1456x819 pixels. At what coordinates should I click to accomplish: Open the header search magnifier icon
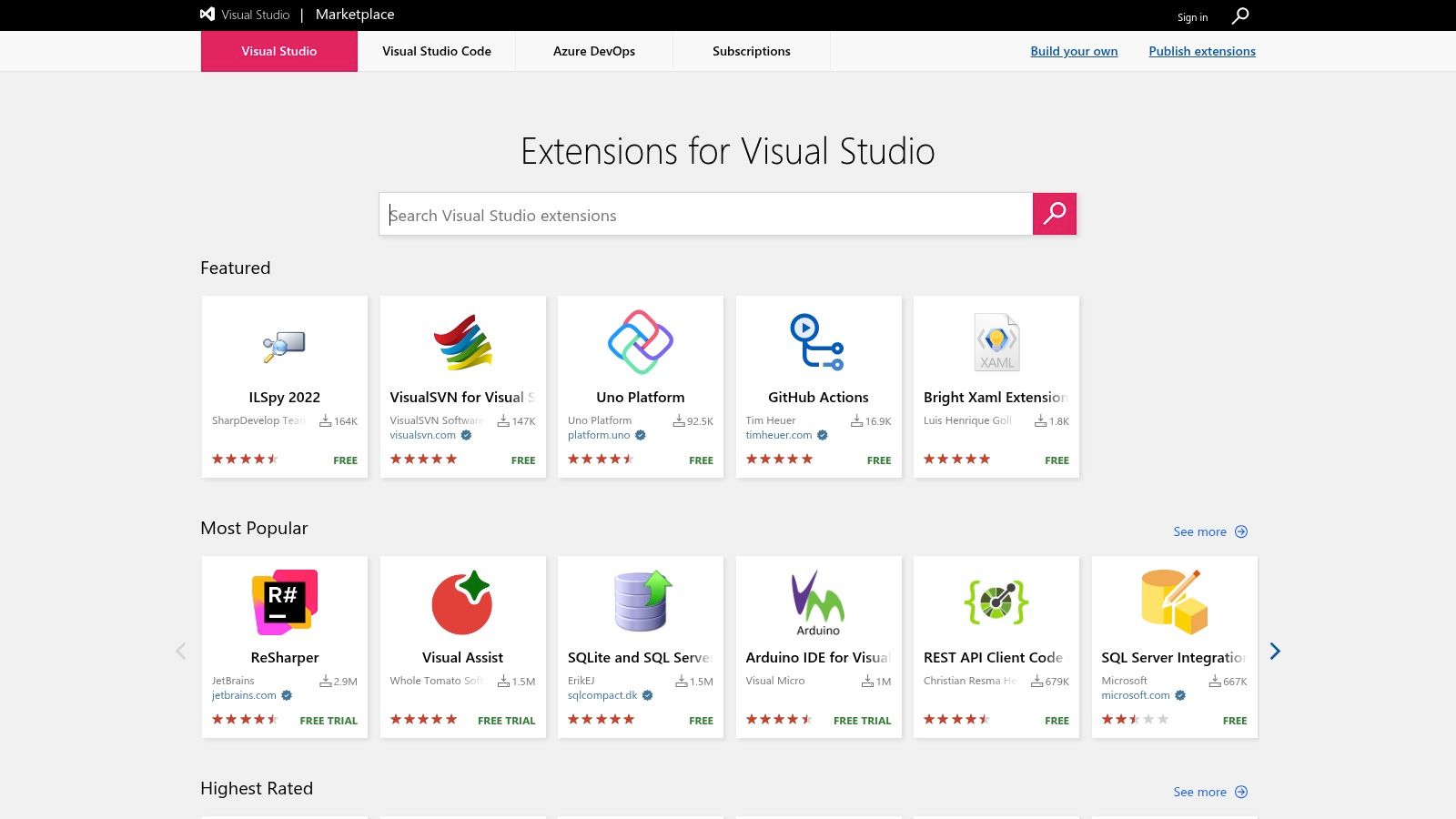[1239, 15]
